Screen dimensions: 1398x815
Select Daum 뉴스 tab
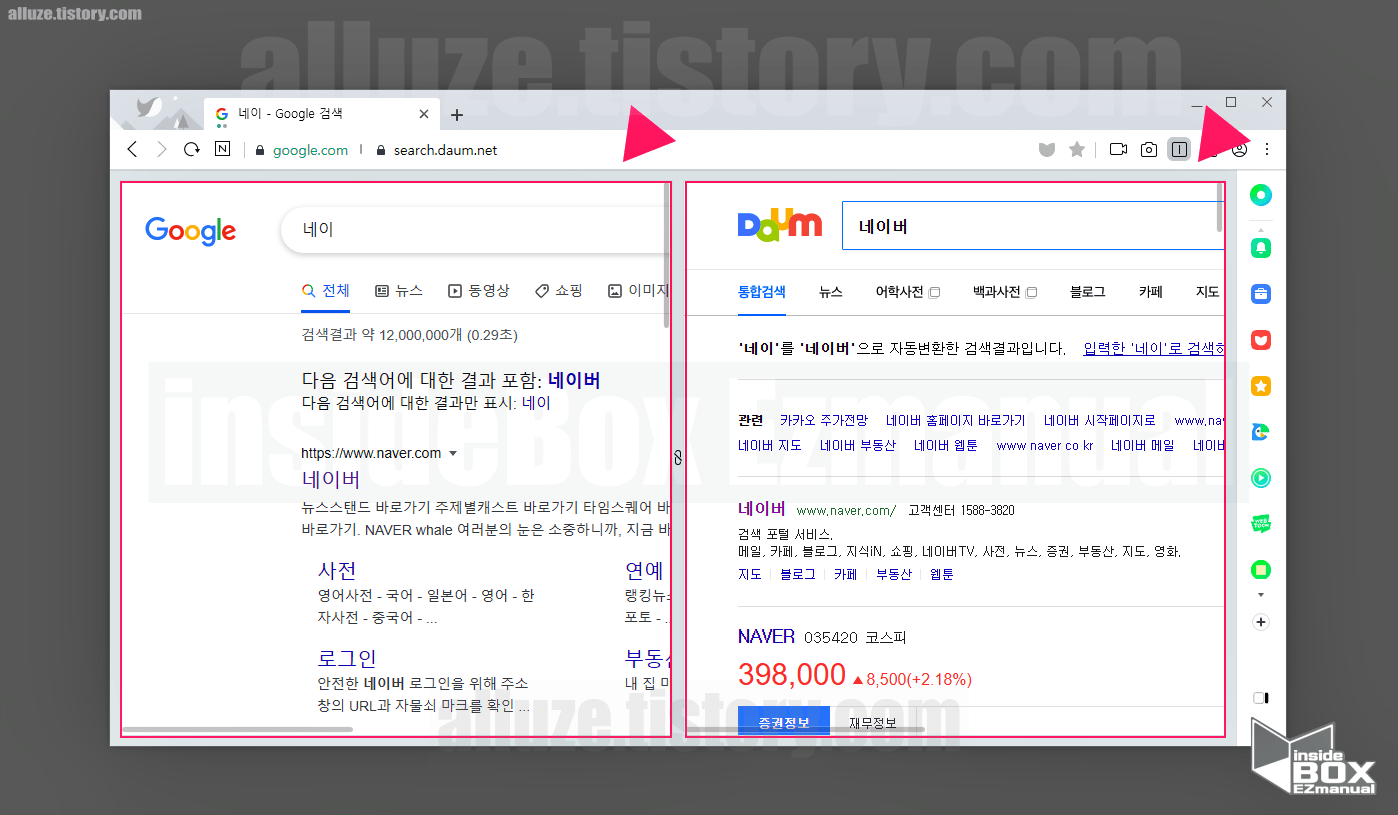point(831,292)
